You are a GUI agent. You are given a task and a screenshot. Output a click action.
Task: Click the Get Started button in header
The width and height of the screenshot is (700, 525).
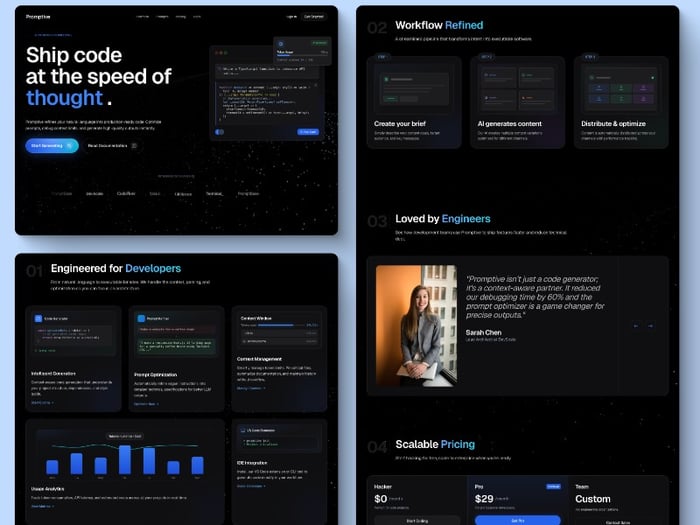point(314,17)
